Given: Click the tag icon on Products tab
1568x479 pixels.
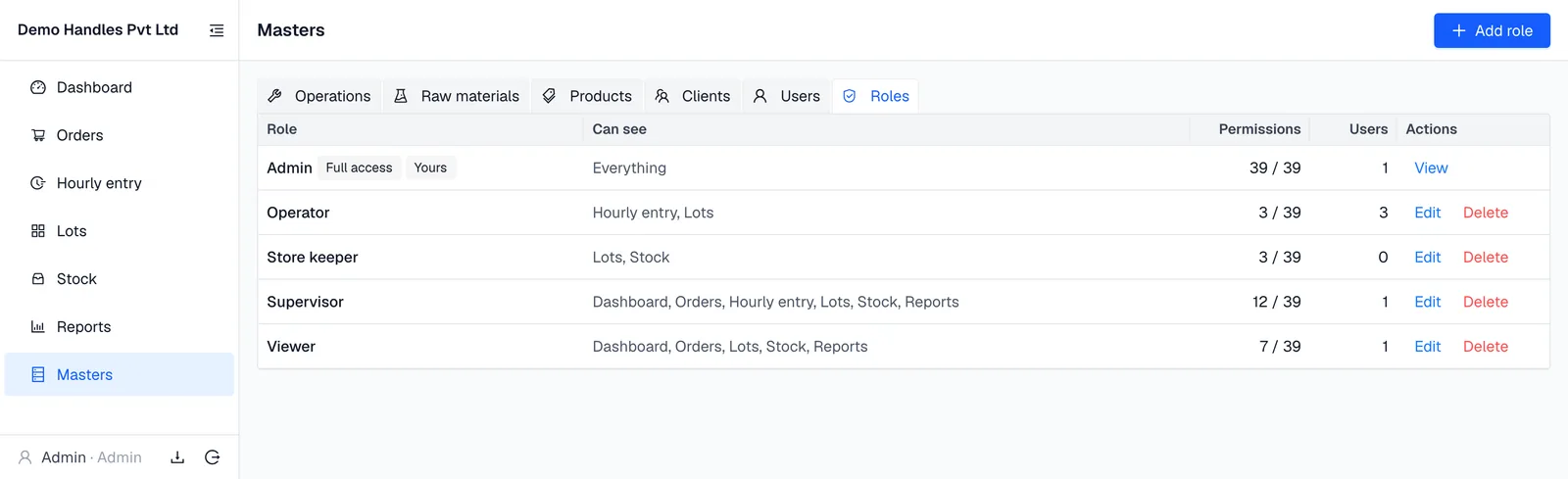Looking at the screenshot, I should (x=550, y=96).
